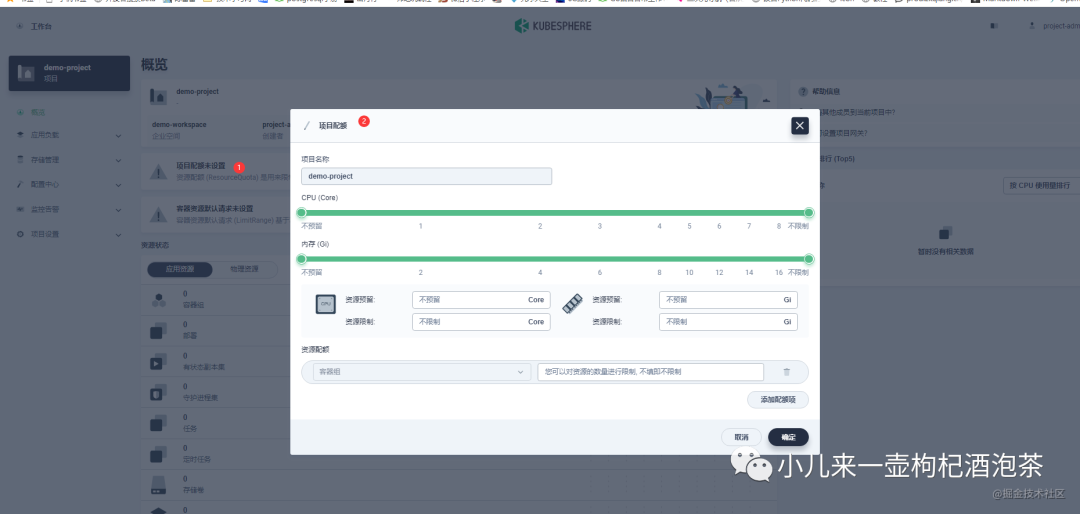
Task: Switch to the 物理资源 tab
Action: (245, 269)
